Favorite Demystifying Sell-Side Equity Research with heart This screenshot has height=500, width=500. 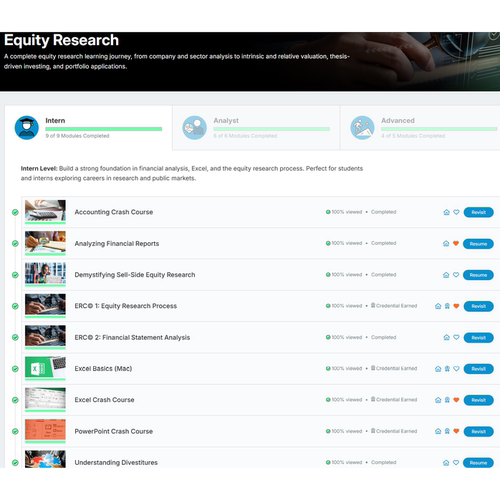coord(456,275)
